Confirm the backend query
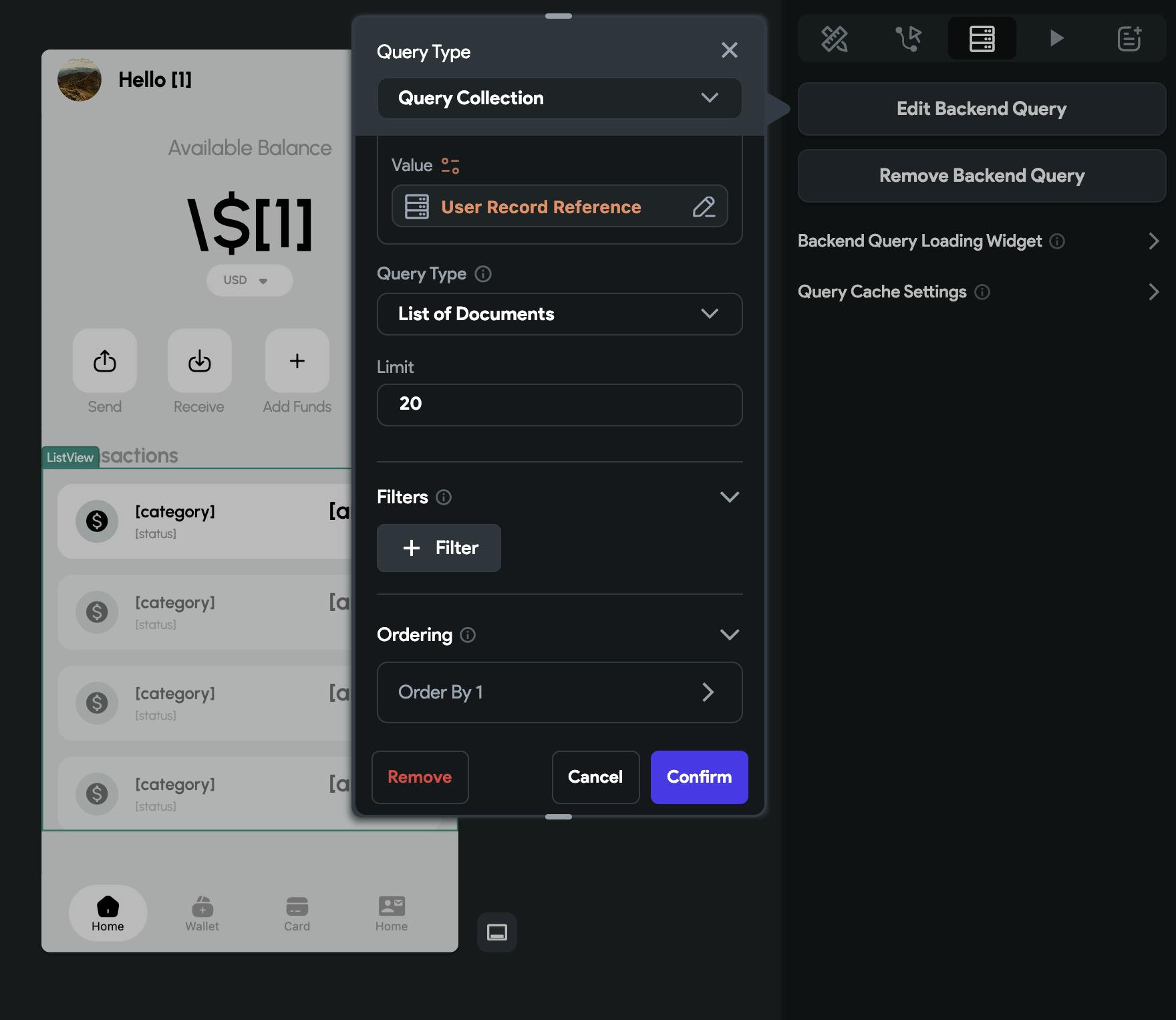The height and width of the screenshot is (1020, 1176). click(x=700, y=777)
